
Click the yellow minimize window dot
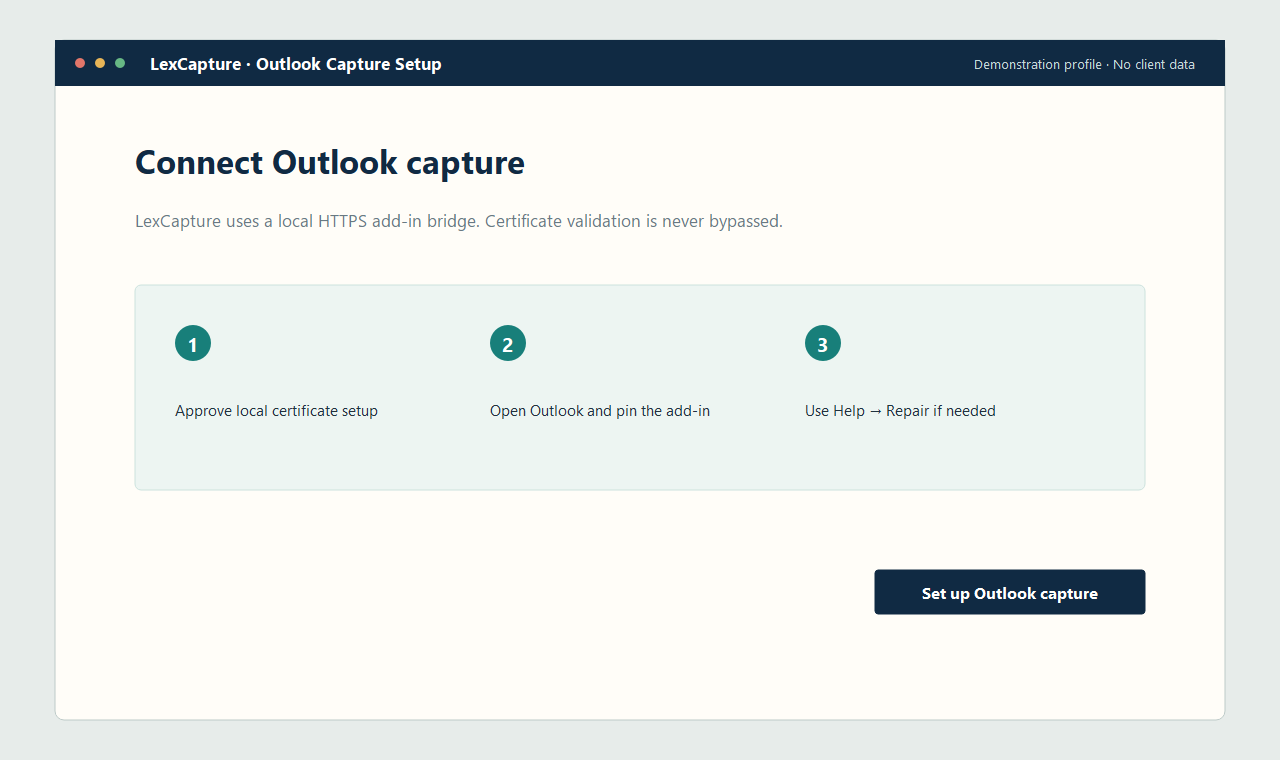coord(100,63)
